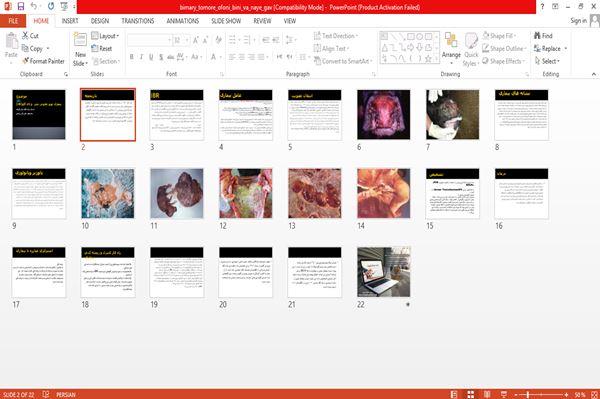Viewport: 600px width, 399px height.
Task: Click the Sign in link
Action: (x=578, y=21)
